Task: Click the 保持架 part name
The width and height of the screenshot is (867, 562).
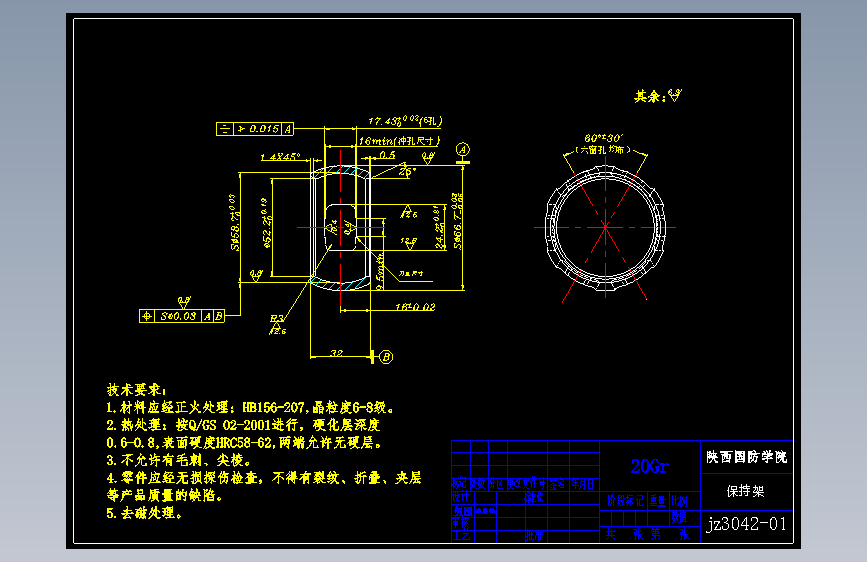Action: [x=745, y=491]
